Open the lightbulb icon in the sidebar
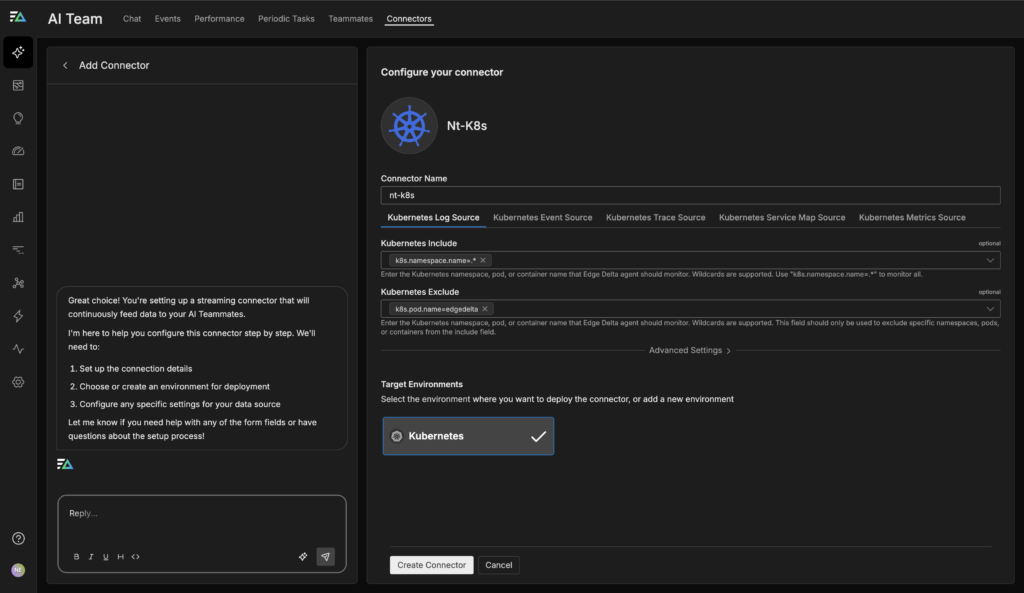 pyautogui.click(x=18, y=118)
